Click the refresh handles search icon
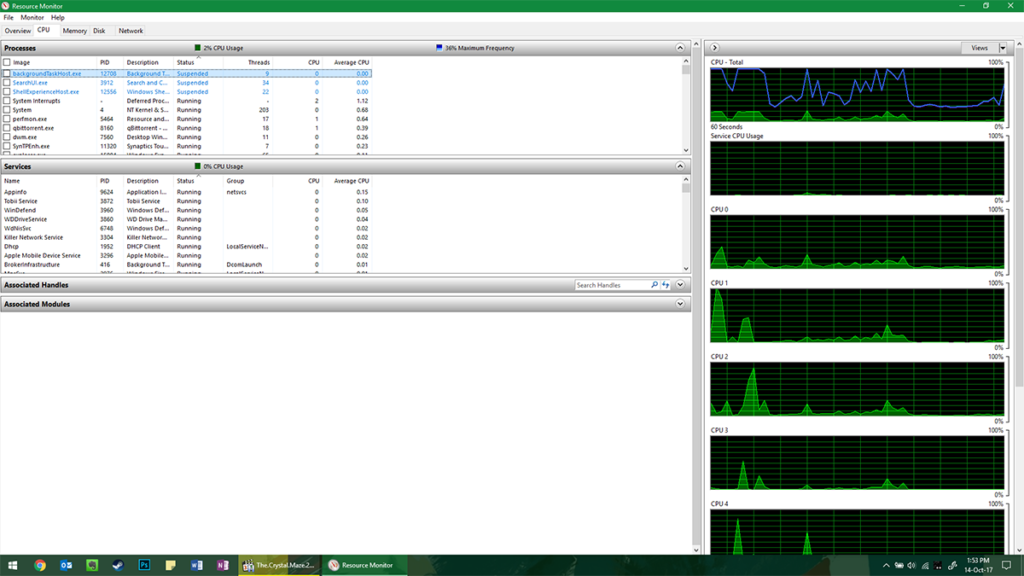1024x576 pixels. (665, 285)
